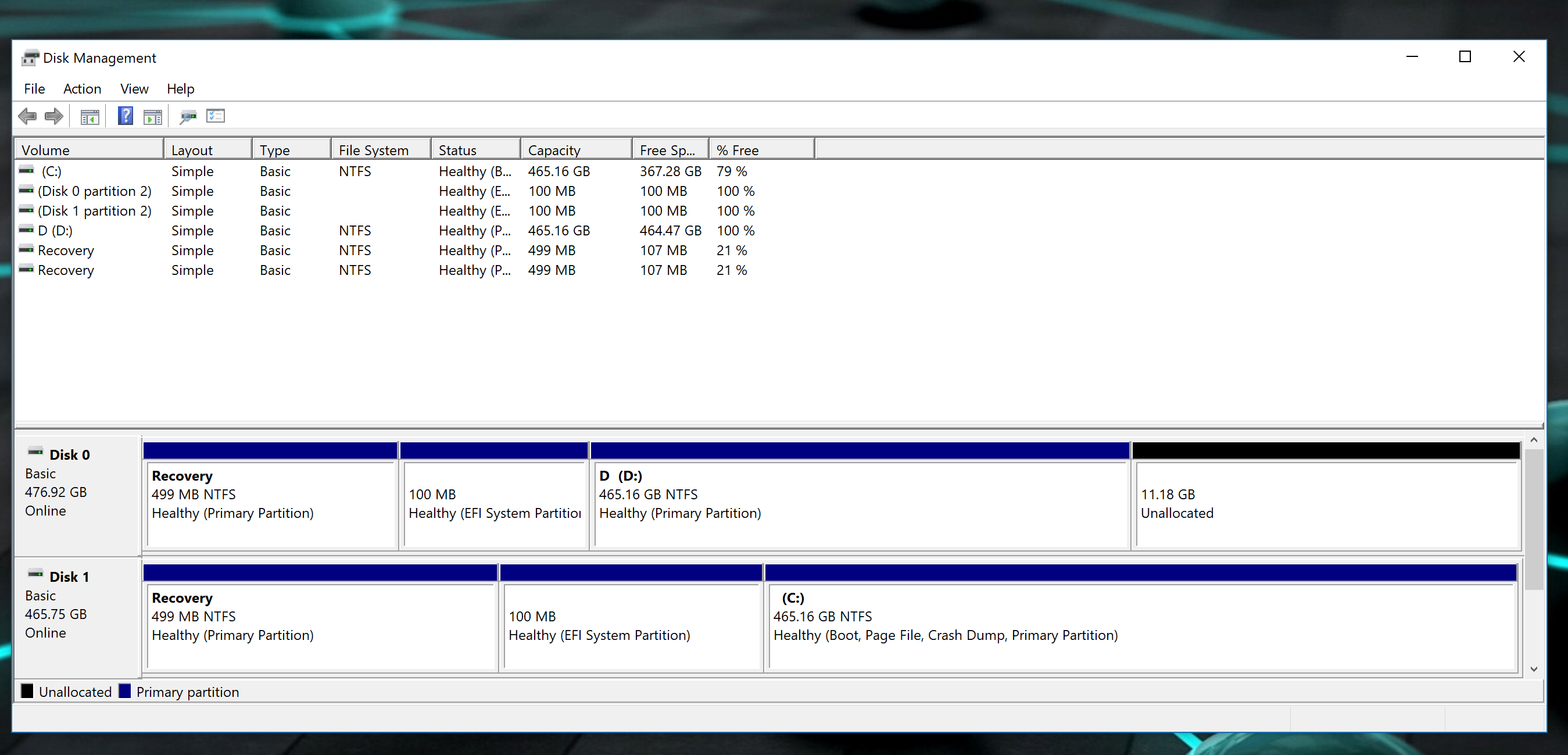The width and height of the screenshot is (1568, 755).
Task: Sort by the Status column header
Action: tap(476, 150)
